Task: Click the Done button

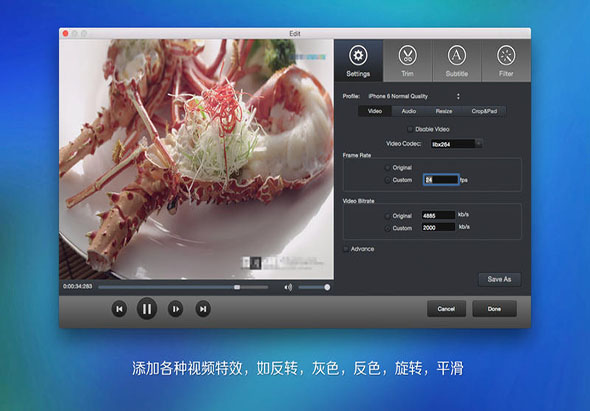Action: click(494, 309)
